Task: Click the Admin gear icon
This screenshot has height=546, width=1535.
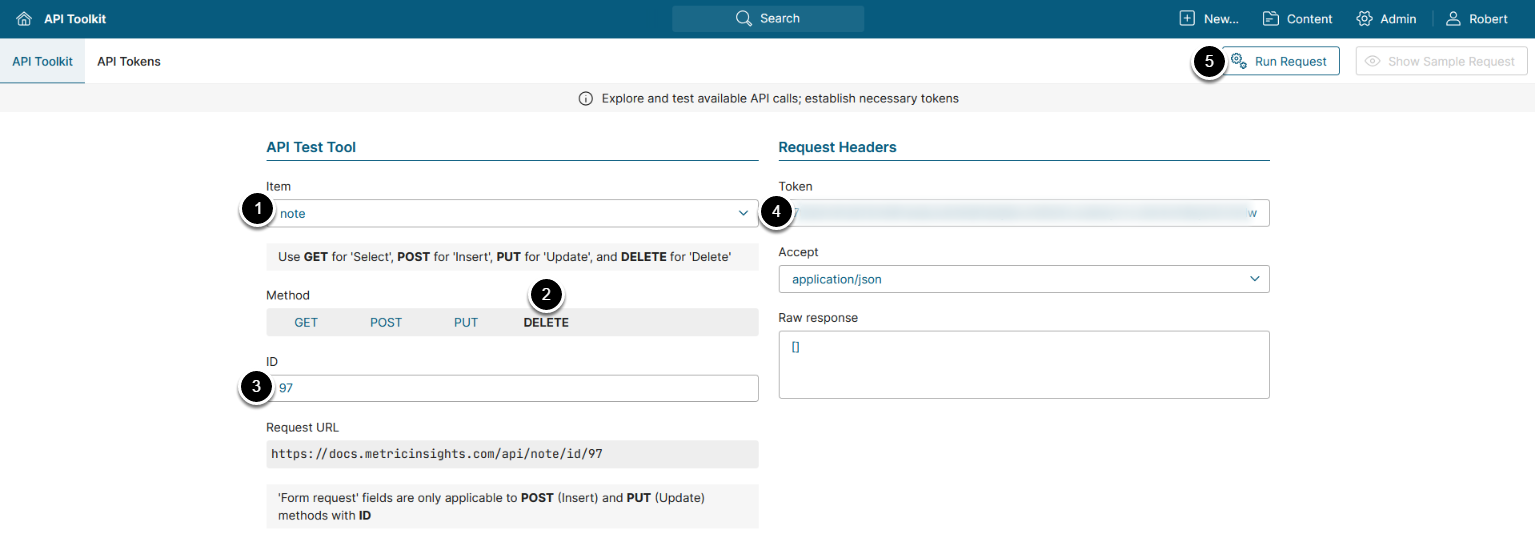Action: point(1364,19)
